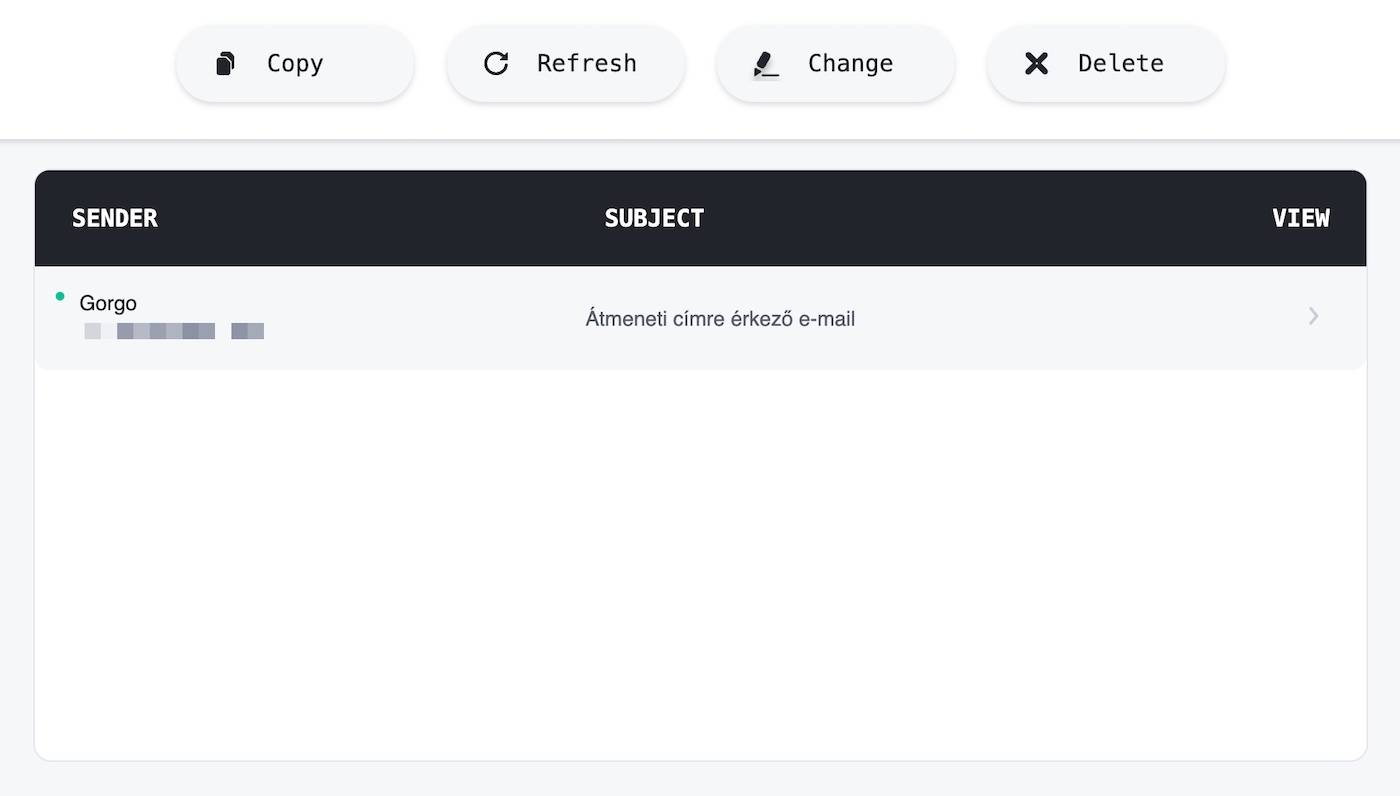The image size is (1400, 796).
Task: Click the SENDER column header
Action: coord(115,218)
